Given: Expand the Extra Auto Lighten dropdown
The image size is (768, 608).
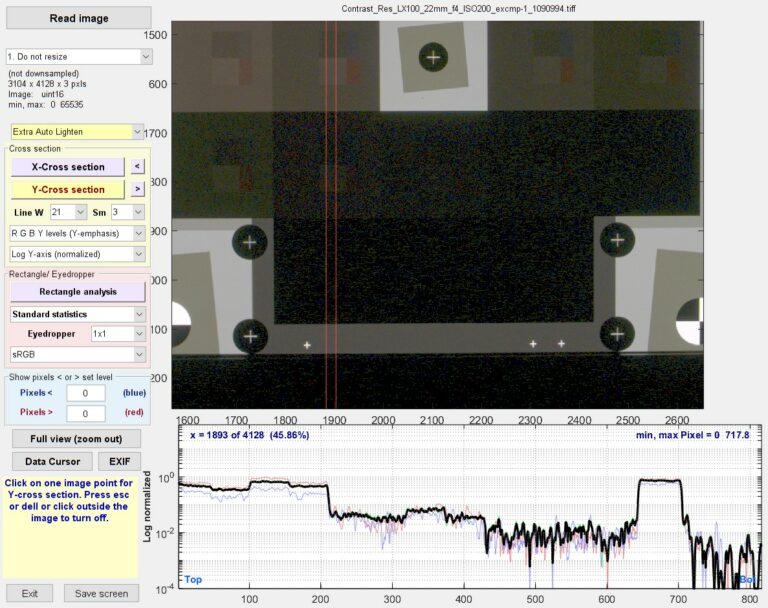Looking at the screenshot, I should [x=77, y=131].
